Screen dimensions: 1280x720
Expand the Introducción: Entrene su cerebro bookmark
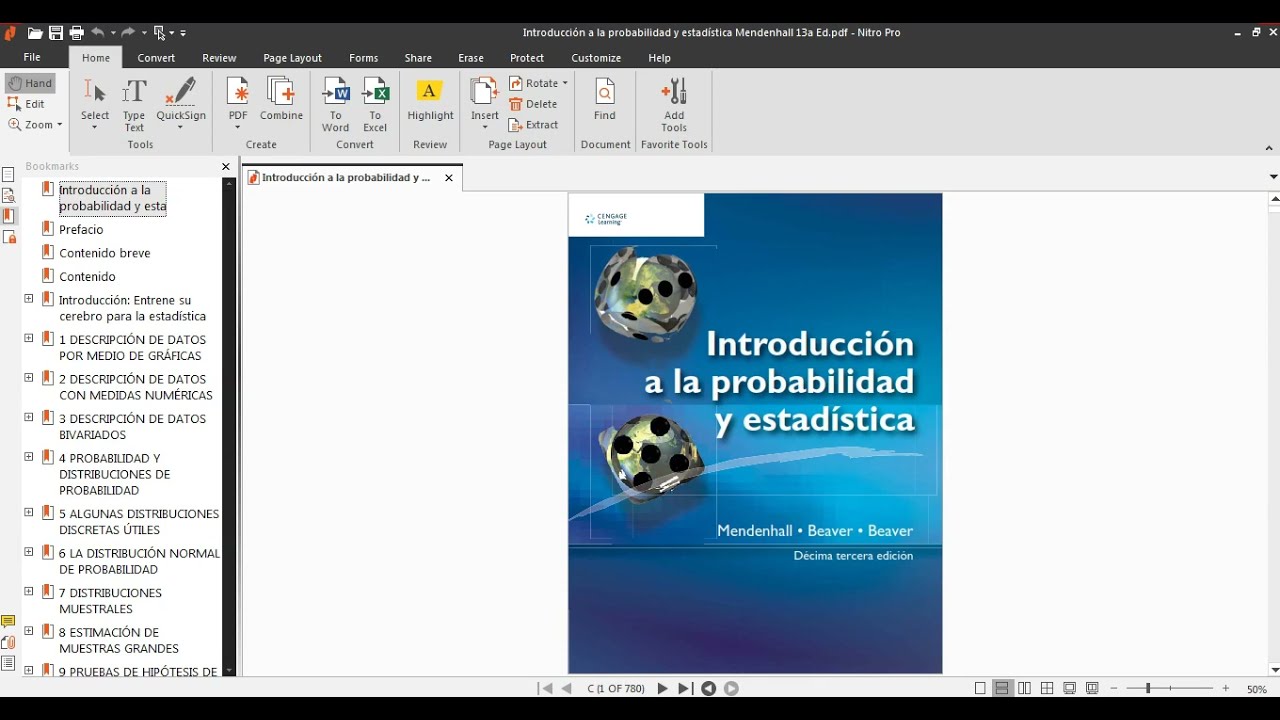click(x=29, y=299)
